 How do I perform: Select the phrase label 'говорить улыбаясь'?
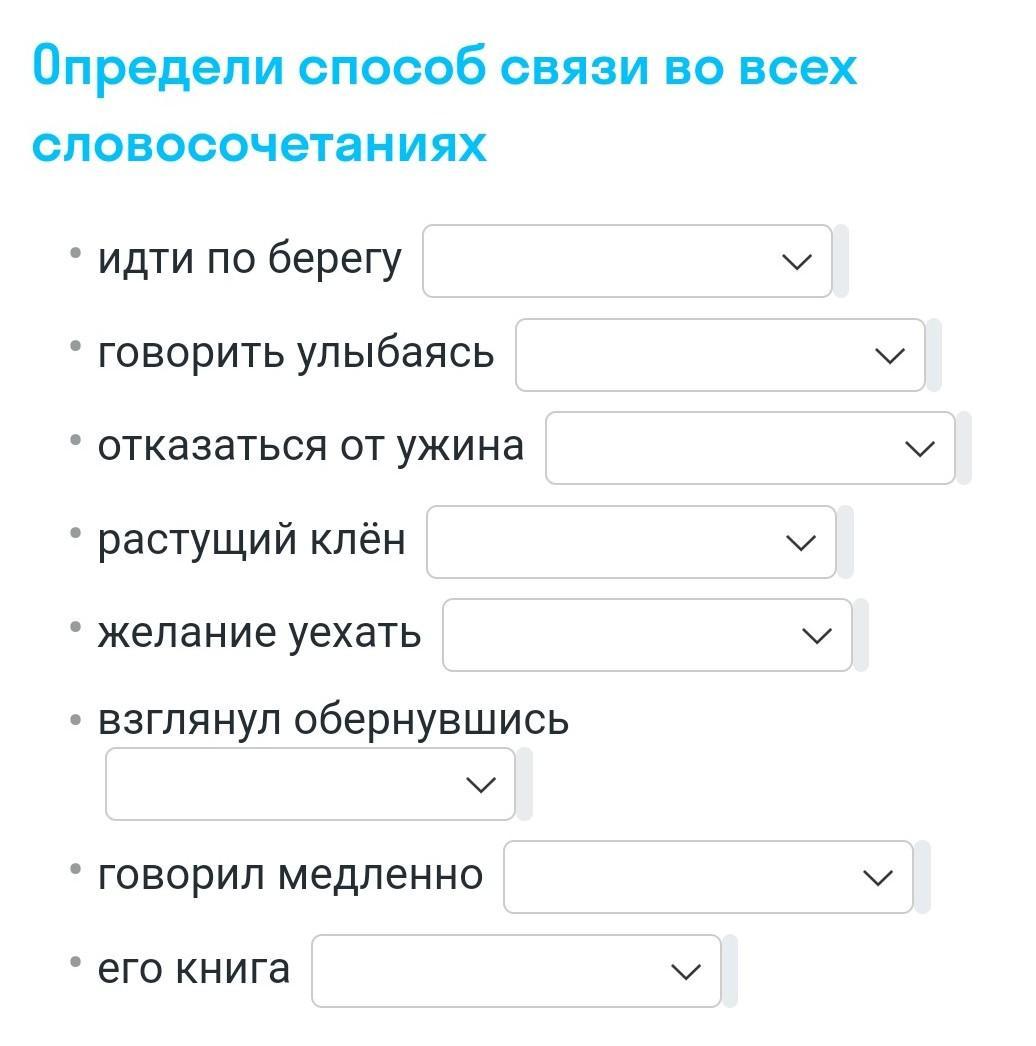(x=296, y=353)
